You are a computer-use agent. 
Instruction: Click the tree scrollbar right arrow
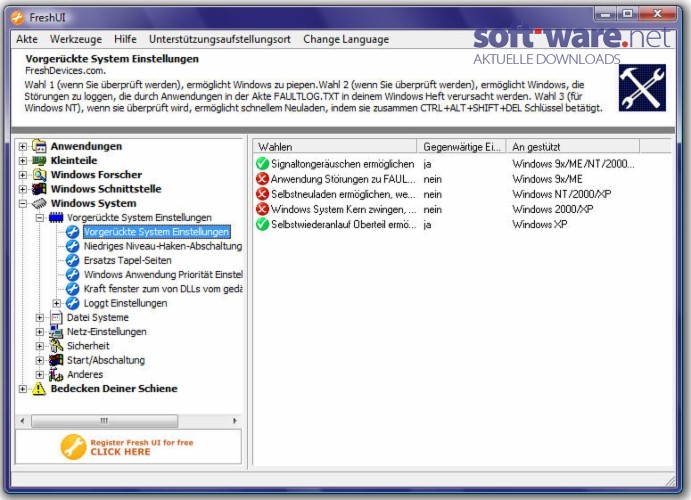coord(234,421)
